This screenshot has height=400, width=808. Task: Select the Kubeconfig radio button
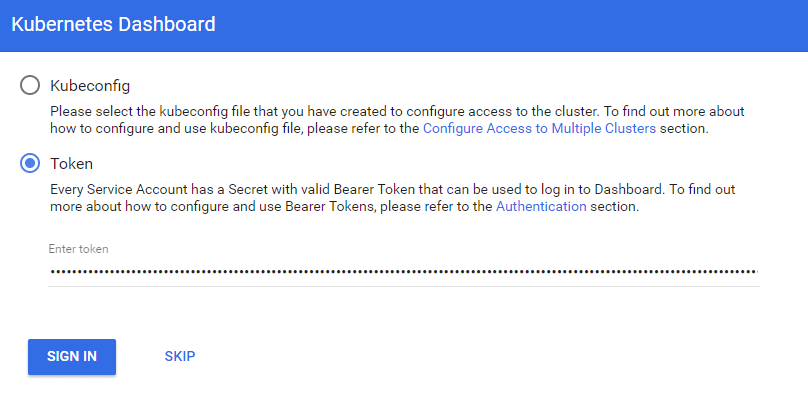pos(31,85)
